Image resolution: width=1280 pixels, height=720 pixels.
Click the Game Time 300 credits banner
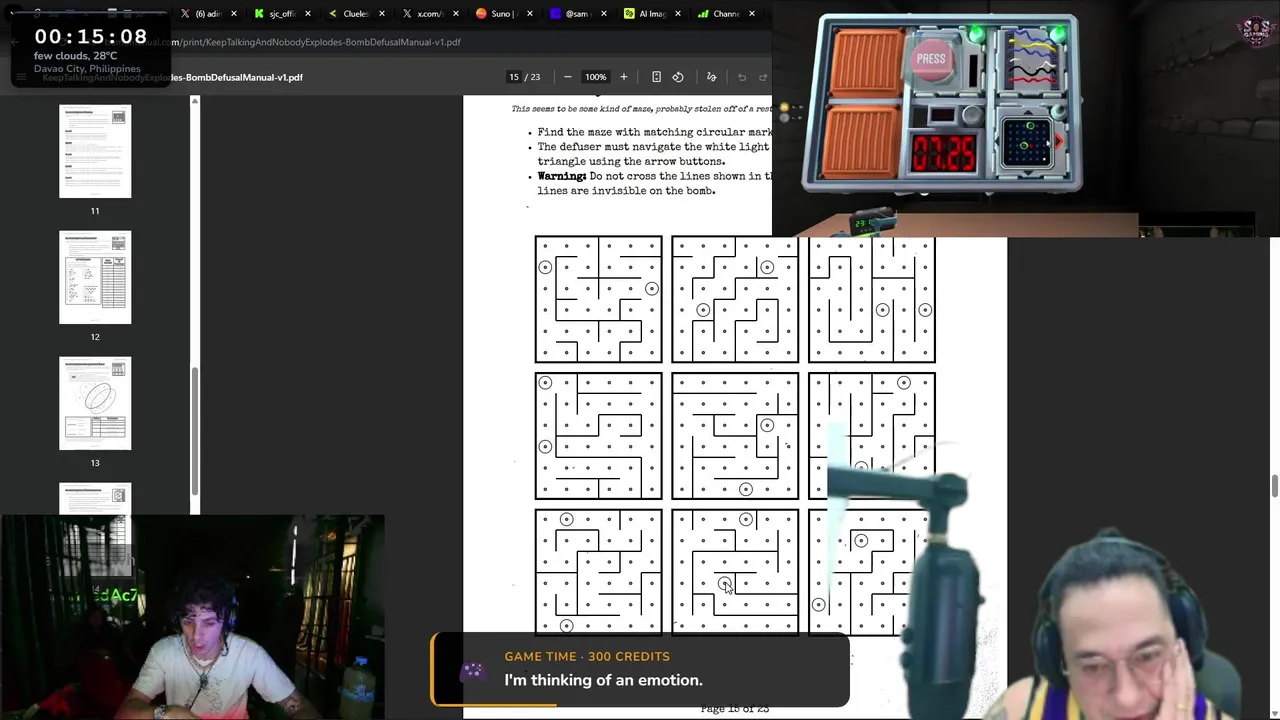[640, 669]
